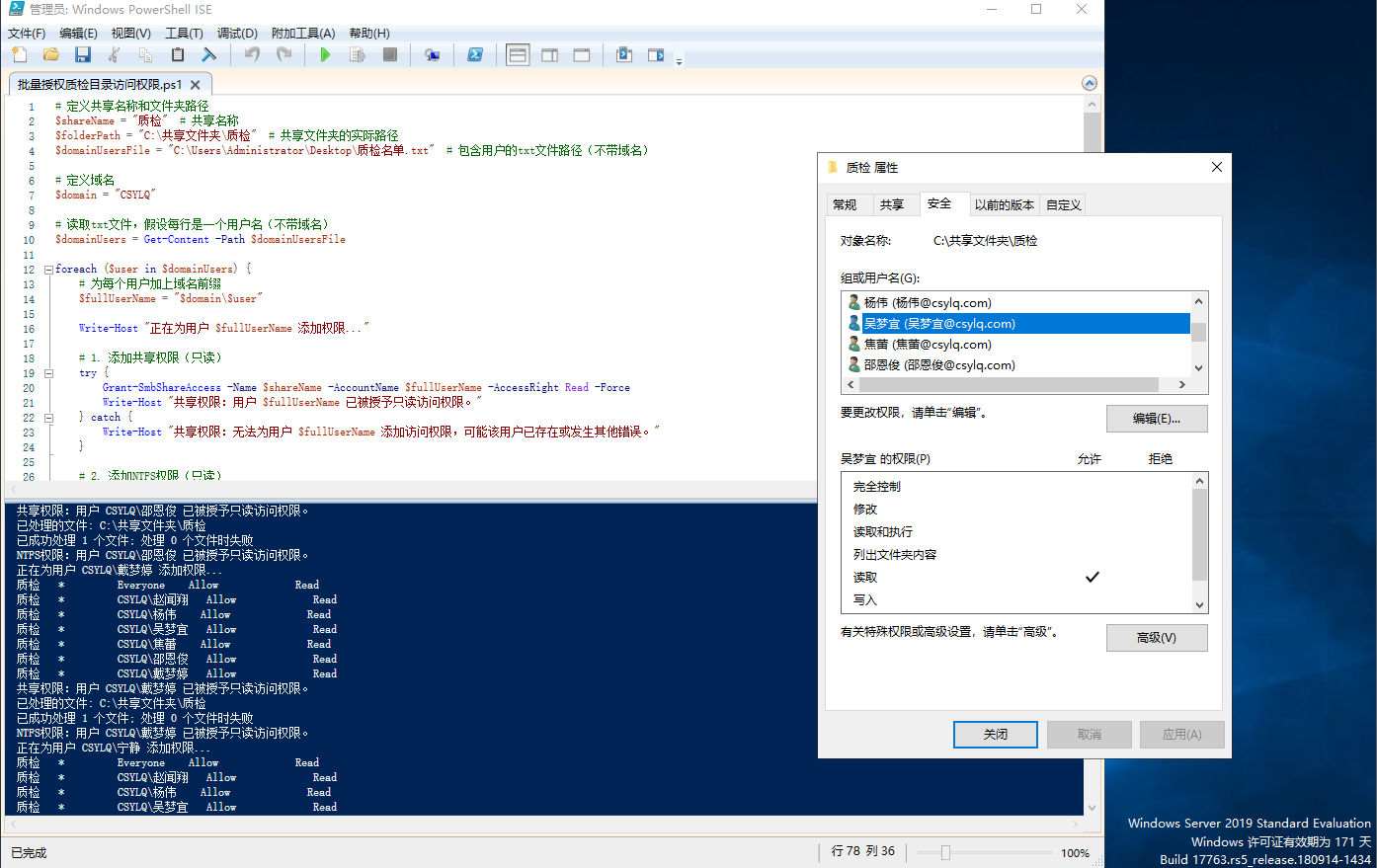The height and width of the screenshot is (868, 1377).
Task: Close the 批量授权质检目录访问权限.ps1 script tab
Action: (196, 85)
